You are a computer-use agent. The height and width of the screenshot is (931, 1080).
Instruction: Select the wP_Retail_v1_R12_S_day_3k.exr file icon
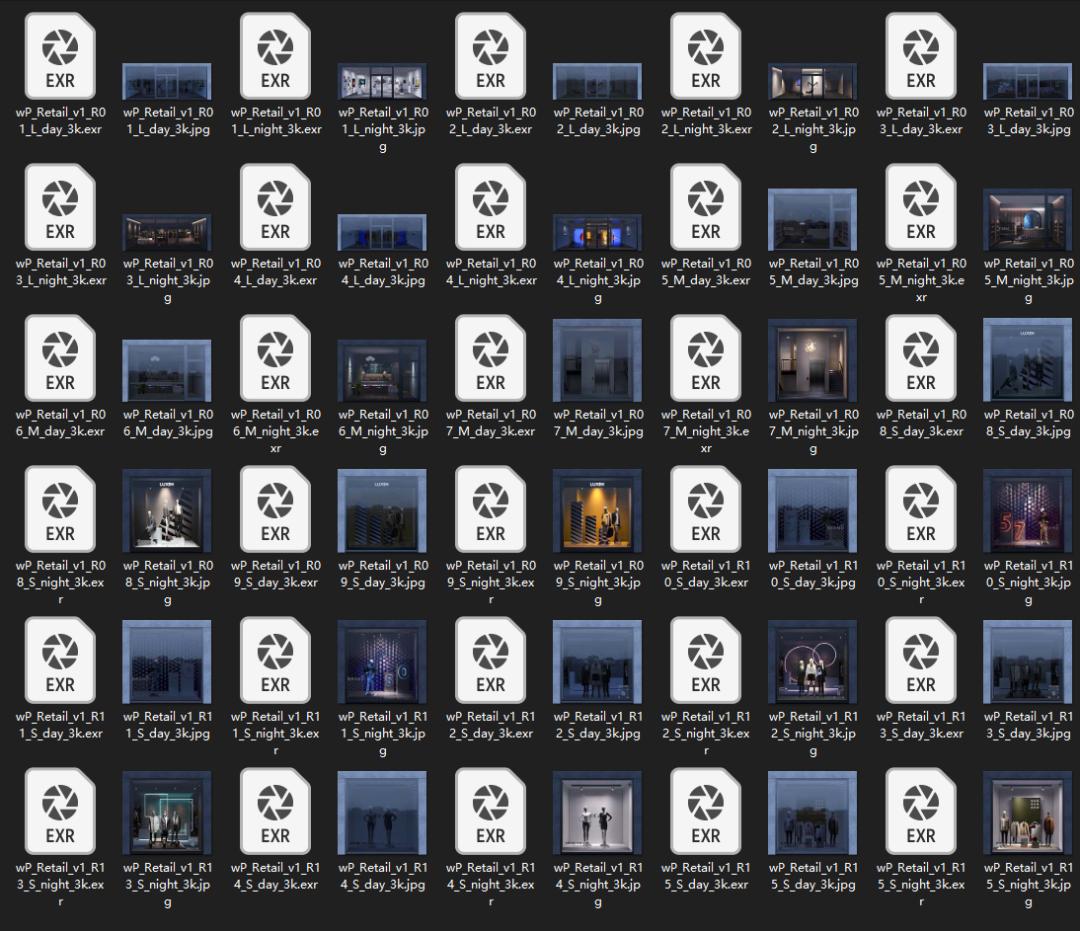click(x=490, y=660)
